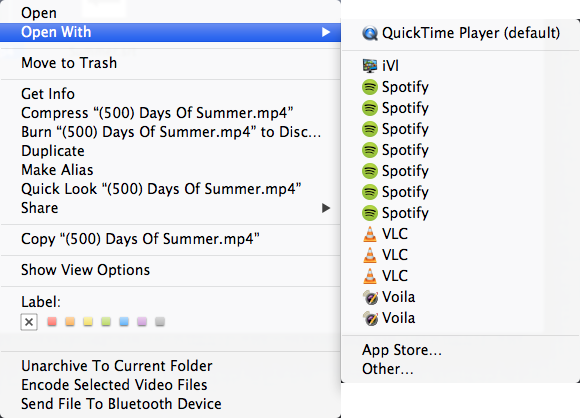
Task: Expand the Share submenu arrow
Action: [x=326, y=208]
